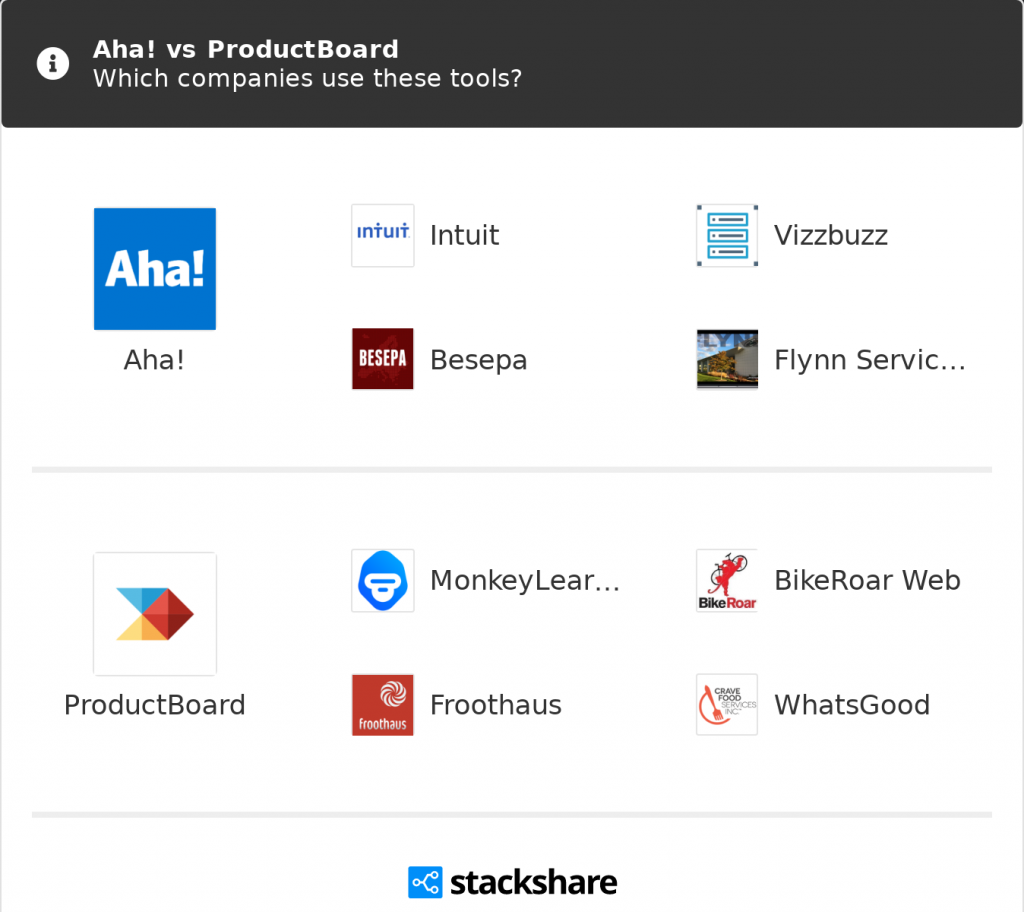The width and height of the screenshot is (1024, 912).
Task: Click the info icon in the header
Action: pyautogui.click(x=53, y=64)
